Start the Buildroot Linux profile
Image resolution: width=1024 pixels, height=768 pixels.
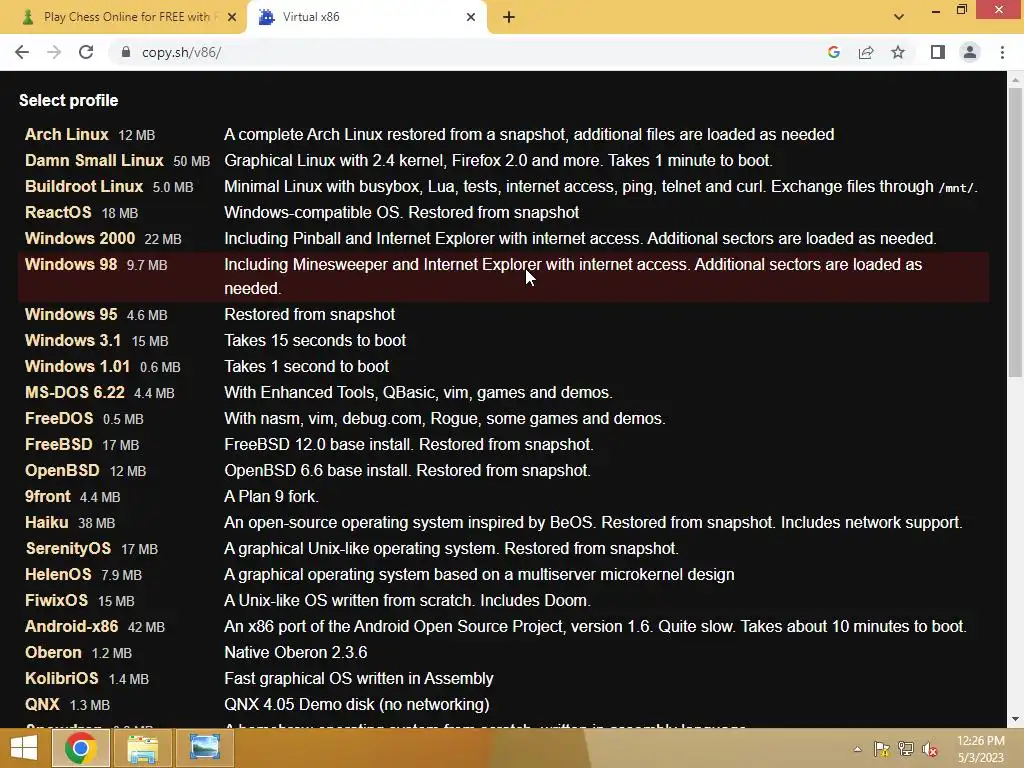click(x=84, y=187)
